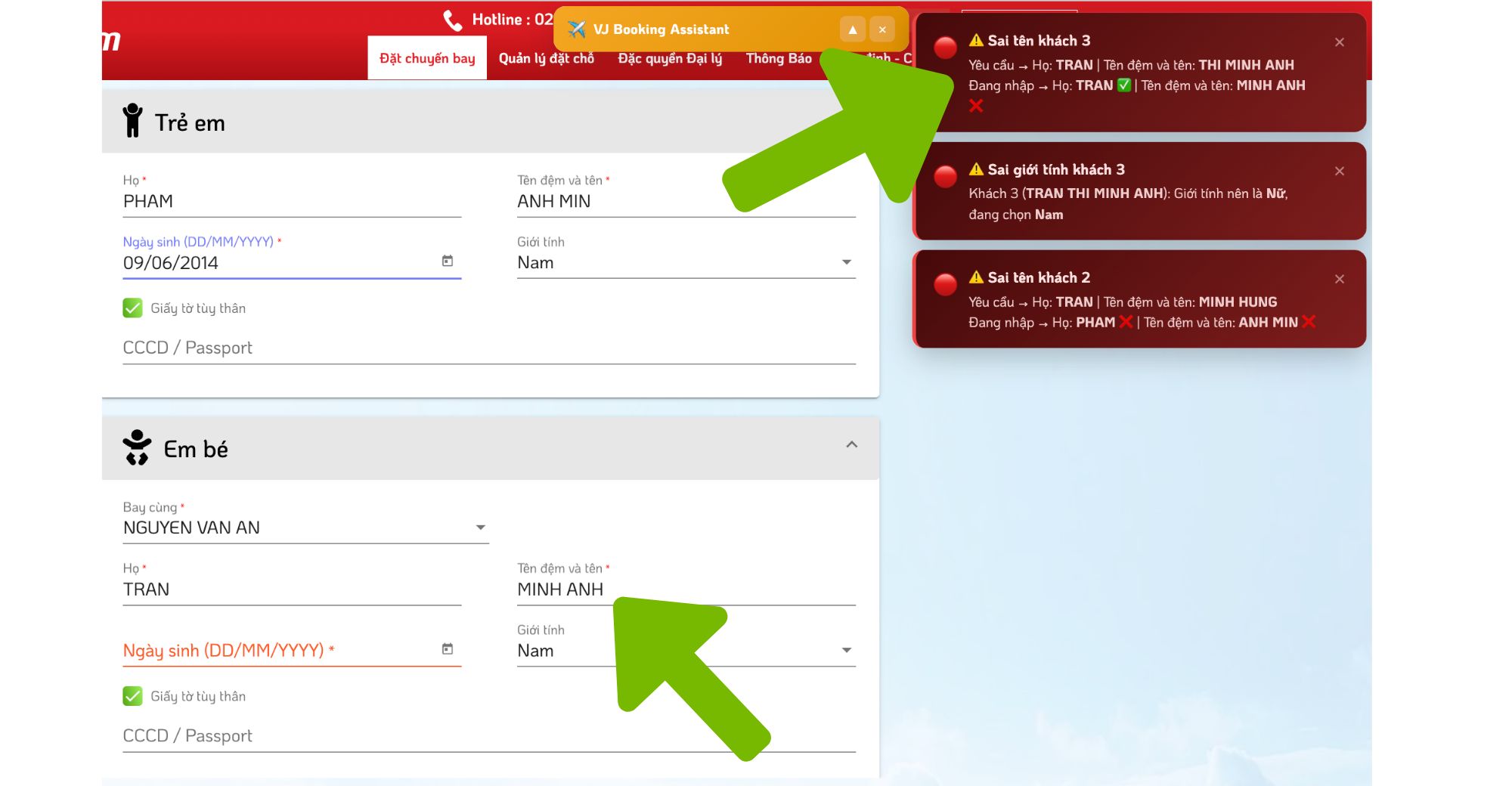Open the Đặc quyền Đại lý menu

tap(670, 59)
